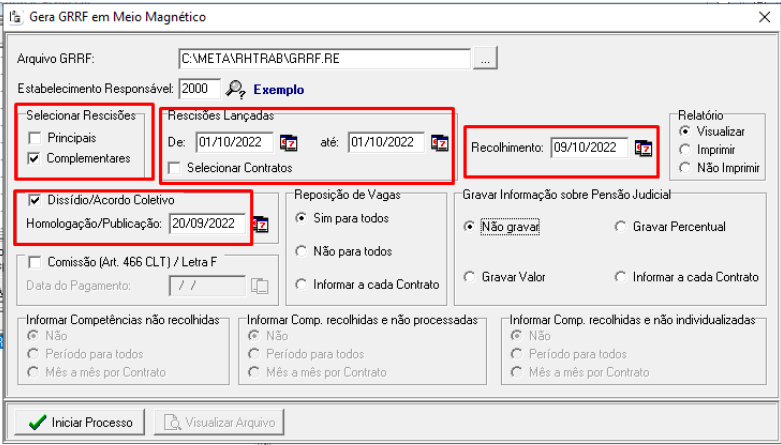Click the 'Selecionar Rescisões' group label
The width and height of the screenshot is (781, 445).
[81, 116]
